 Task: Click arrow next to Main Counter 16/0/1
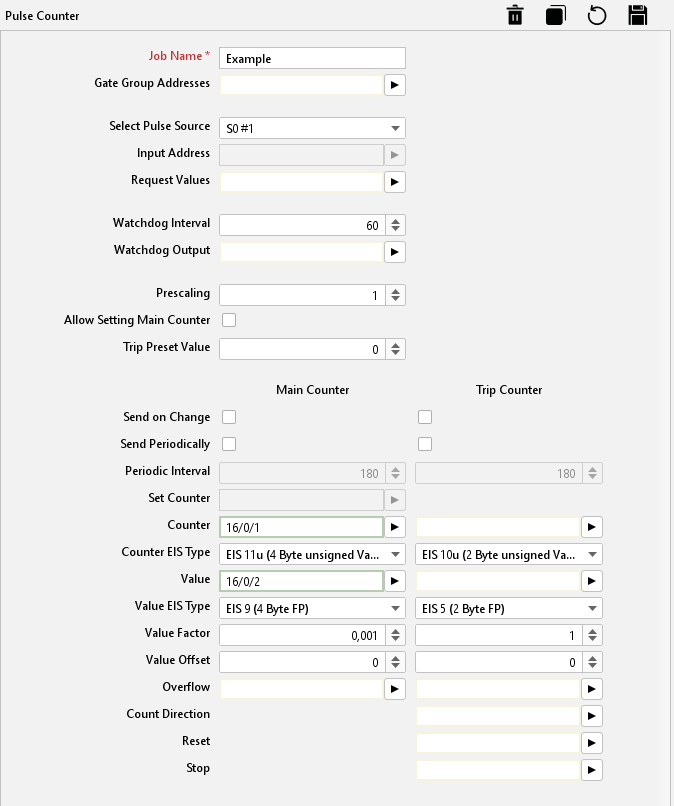395,526
